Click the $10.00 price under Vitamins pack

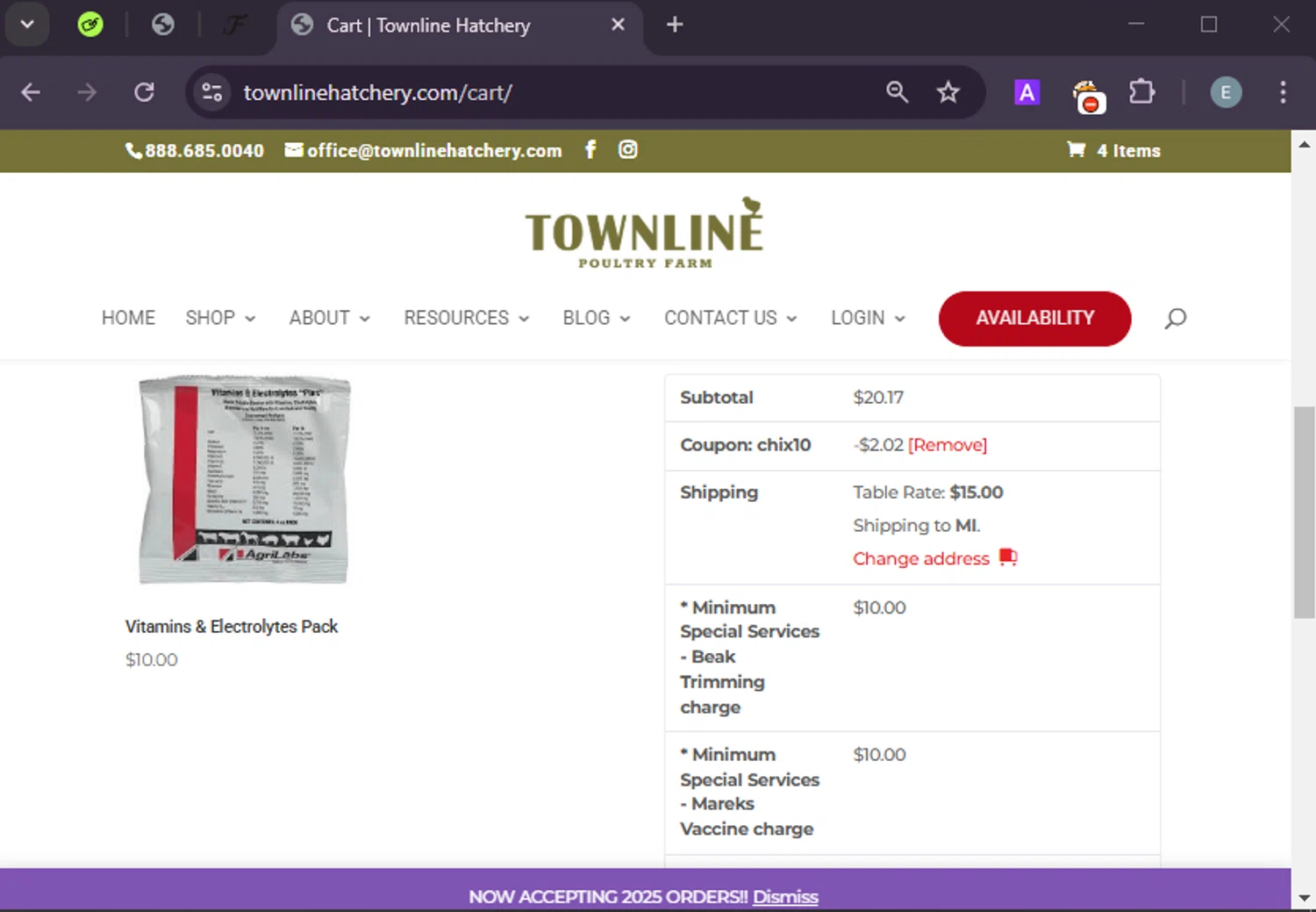click(x=152, y=660)
